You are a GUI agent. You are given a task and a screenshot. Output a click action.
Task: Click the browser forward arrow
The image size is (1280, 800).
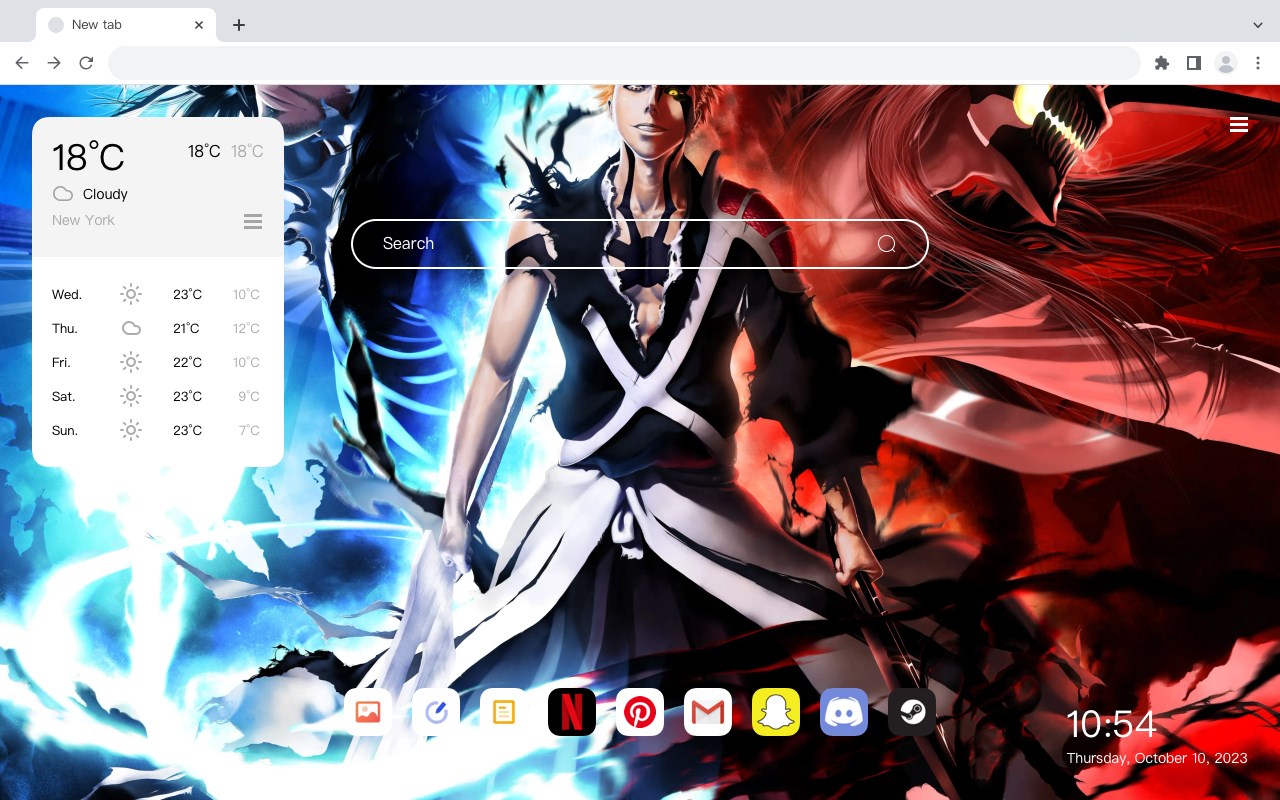pos(54,63)
